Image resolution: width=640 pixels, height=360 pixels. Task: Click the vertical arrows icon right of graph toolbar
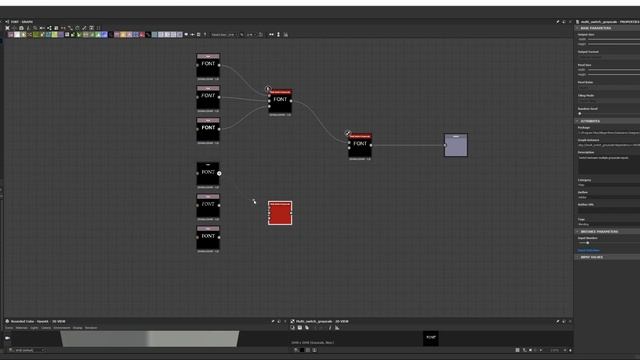[278, 35]
